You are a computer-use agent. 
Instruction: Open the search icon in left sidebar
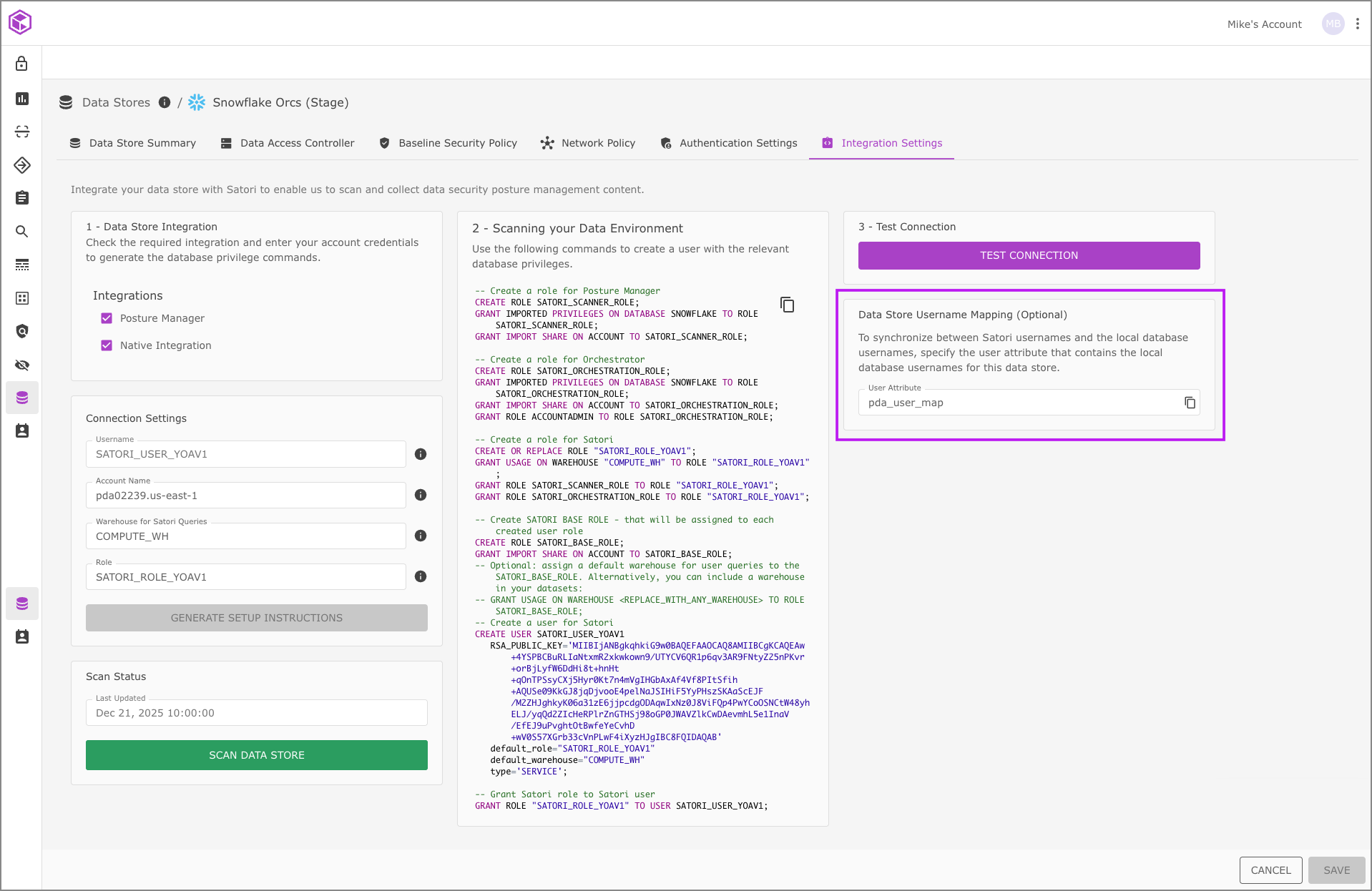(22, 232)
